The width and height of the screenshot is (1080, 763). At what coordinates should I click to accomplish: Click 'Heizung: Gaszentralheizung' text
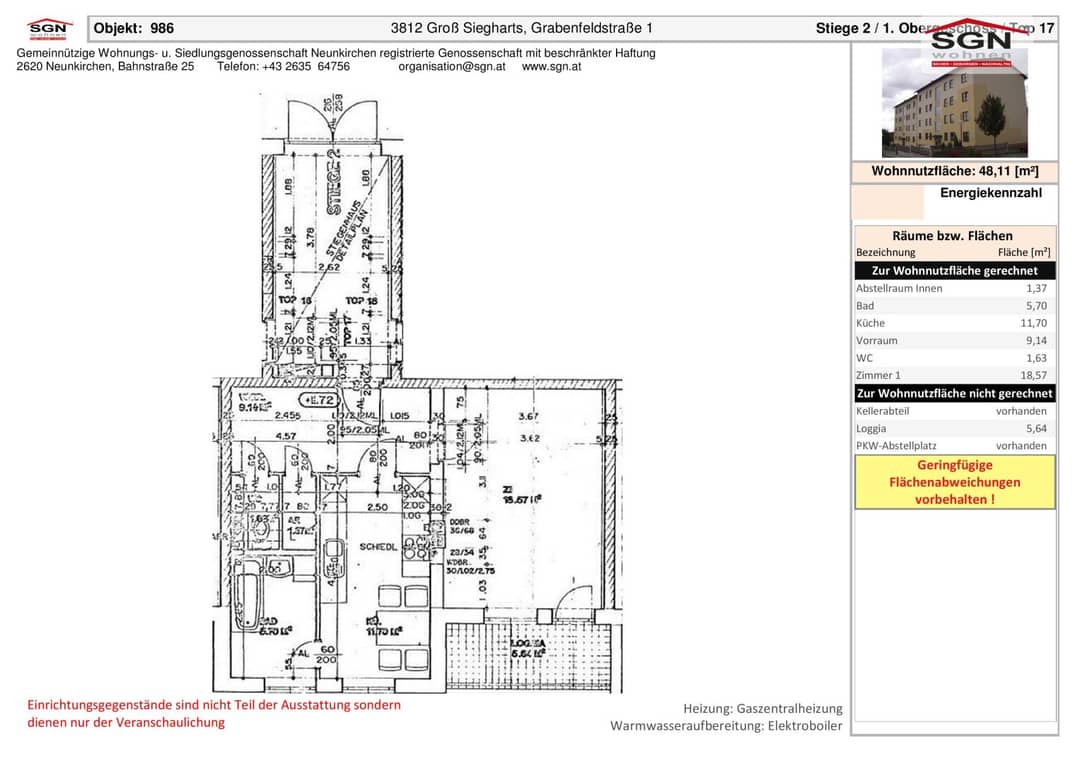(x=762, y=709)
